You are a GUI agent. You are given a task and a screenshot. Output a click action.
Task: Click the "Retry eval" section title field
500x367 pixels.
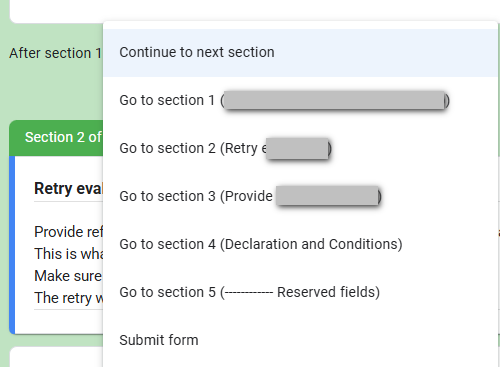(68, 189)
